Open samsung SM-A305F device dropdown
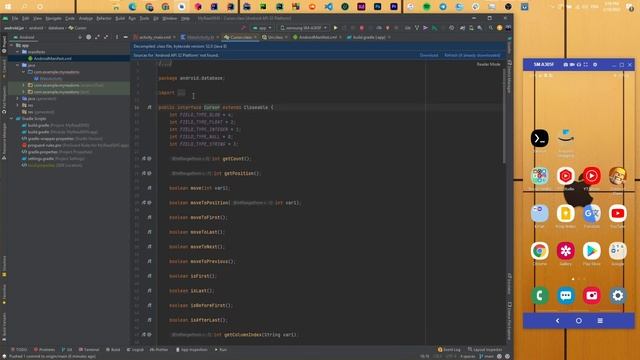Image resolution: width=640 pixels, height=360 pixels. pos(304,28)
